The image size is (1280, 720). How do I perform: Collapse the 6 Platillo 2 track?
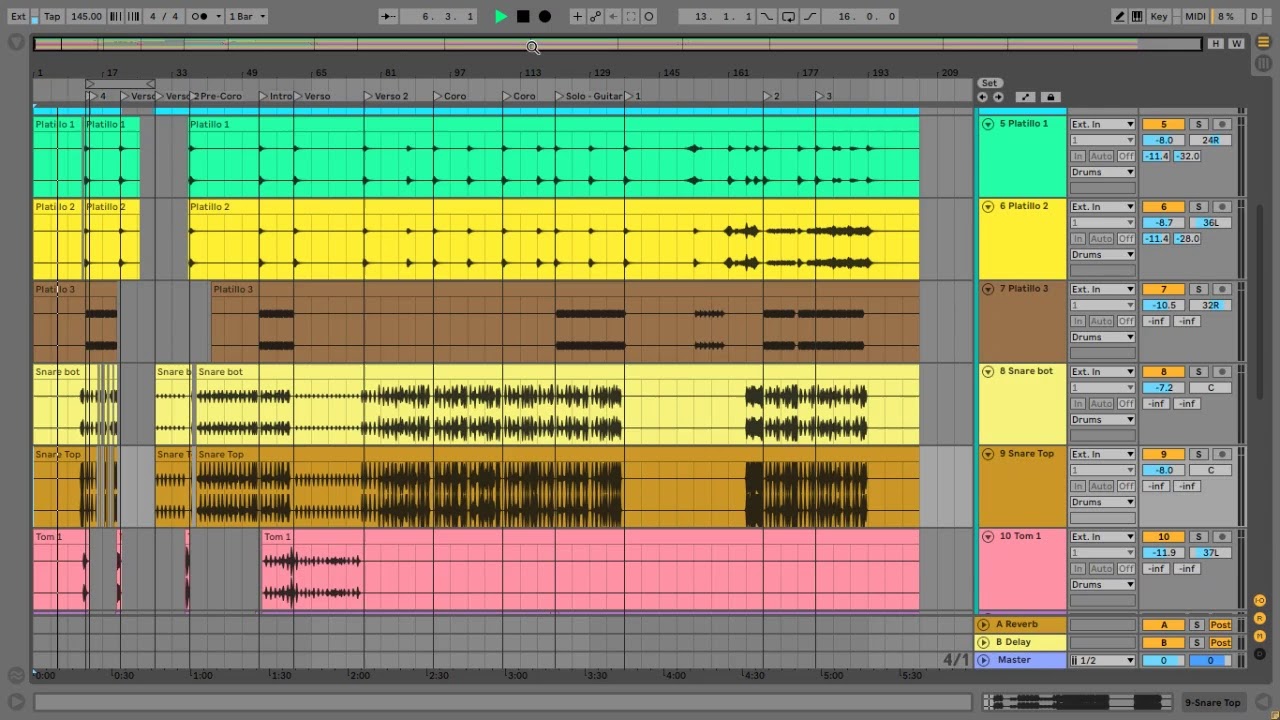[x=988, y=206]
